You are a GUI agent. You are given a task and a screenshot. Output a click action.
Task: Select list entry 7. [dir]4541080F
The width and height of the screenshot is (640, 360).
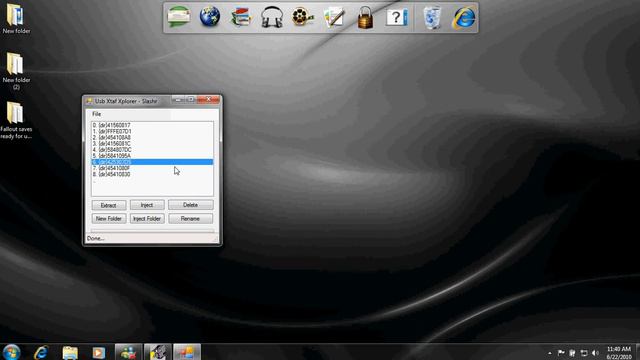152,168
